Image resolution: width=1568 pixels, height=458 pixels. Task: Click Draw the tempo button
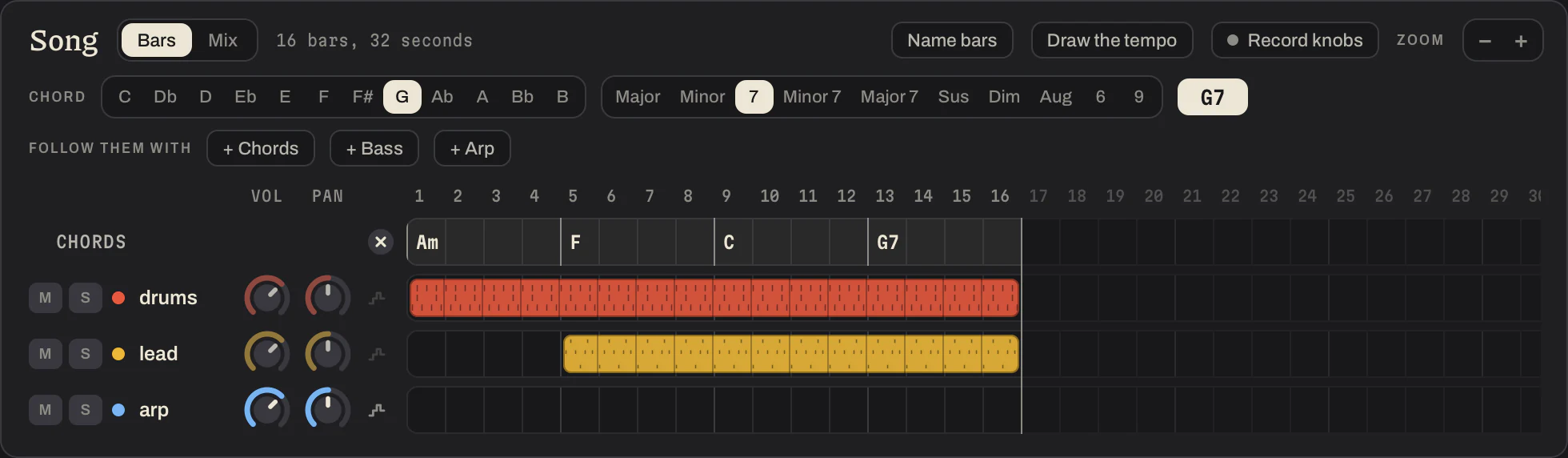[x=1112, y=40]
